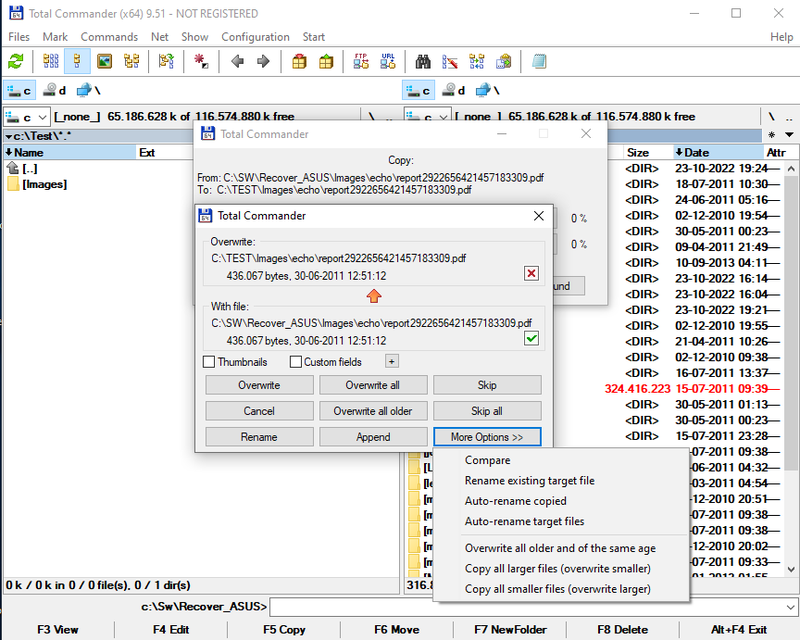Expand left path c:\Test history arrow
Image resolution: width=800 pixels, height=640 pixels.
[9, 136]
